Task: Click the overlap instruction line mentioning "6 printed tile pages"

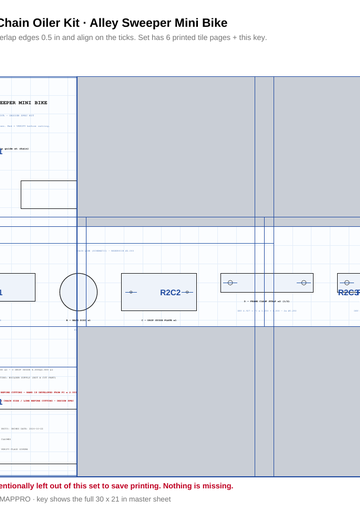Action: [133, 38]
